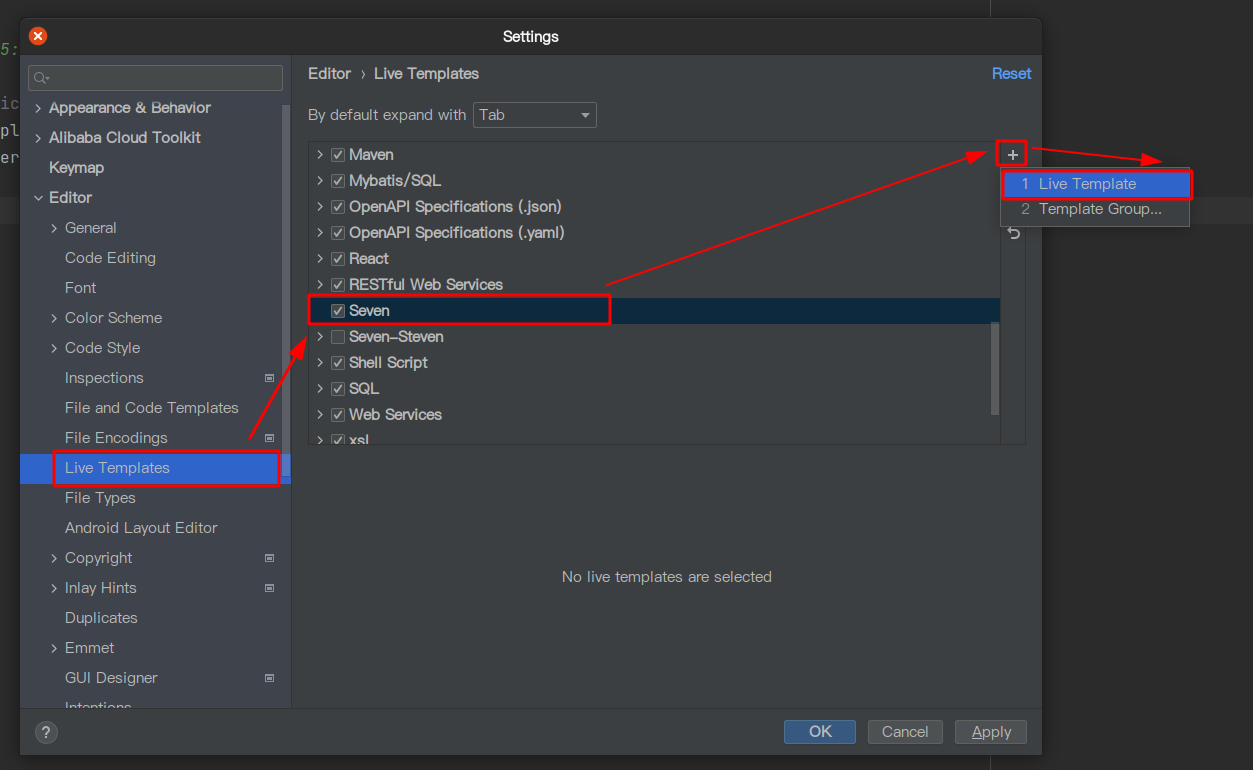Enable the Seven–Steven group checkbox
The image size is (1253, 770).
(338, 337)
